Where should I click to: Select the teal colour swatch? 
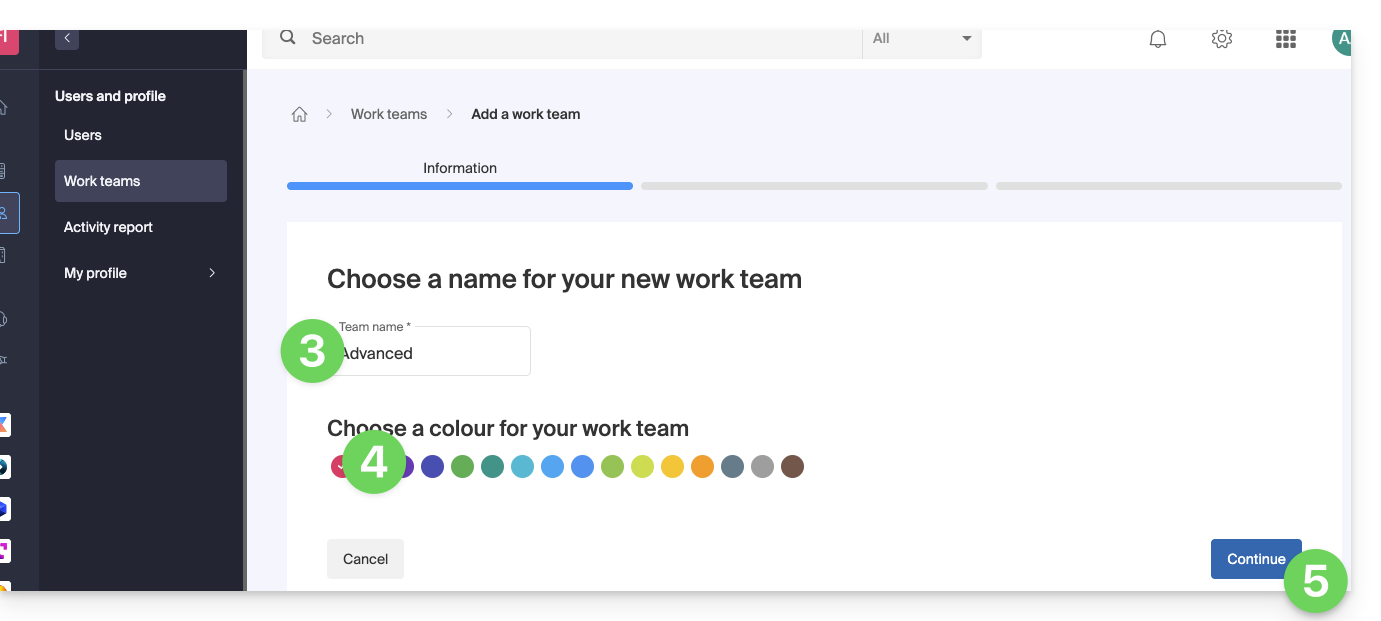point(492,467)
